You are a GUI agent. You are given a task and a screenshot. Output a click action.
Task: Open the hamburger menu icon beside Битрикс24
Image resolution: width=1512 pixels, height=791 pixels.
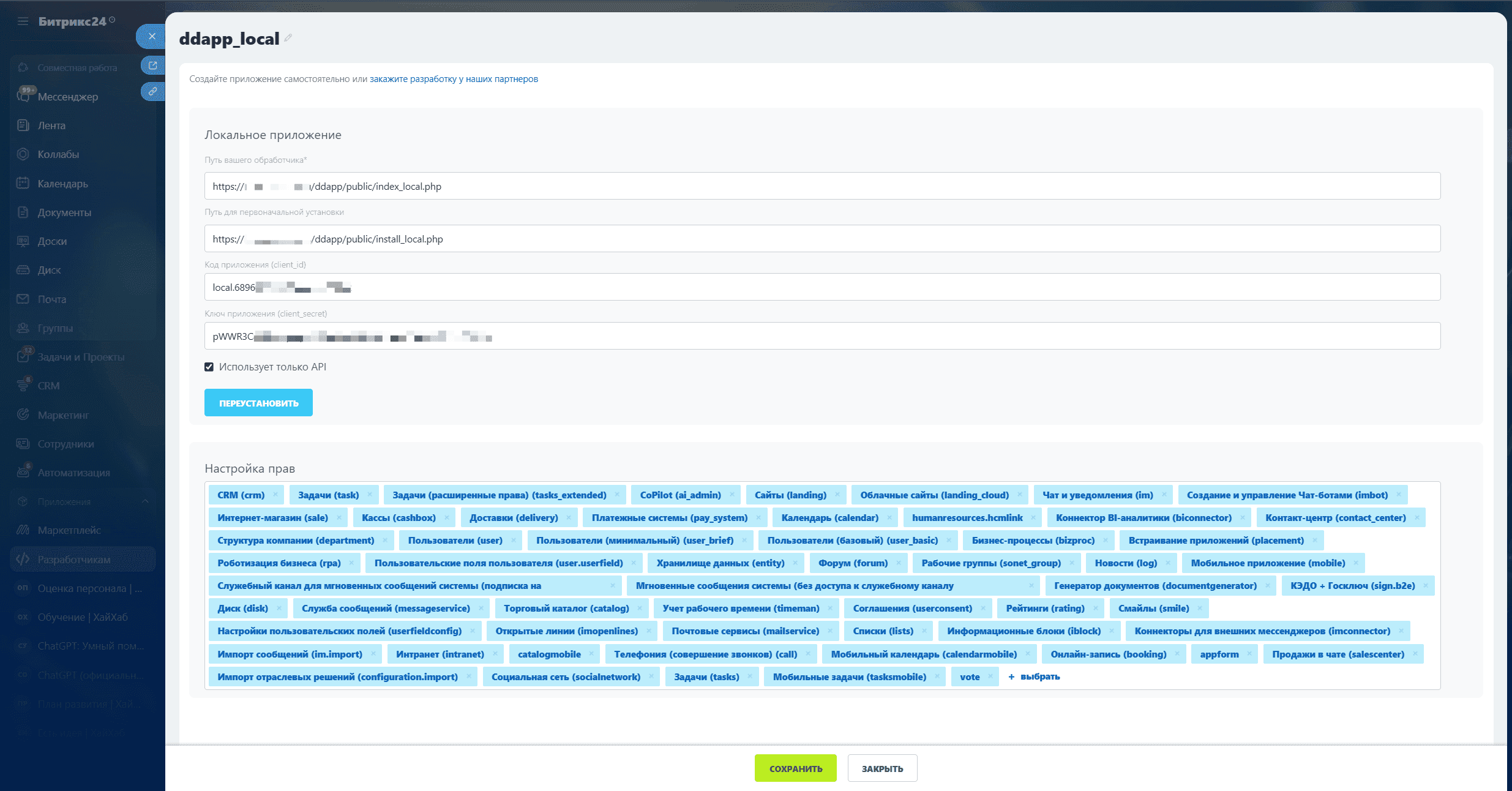23,21
